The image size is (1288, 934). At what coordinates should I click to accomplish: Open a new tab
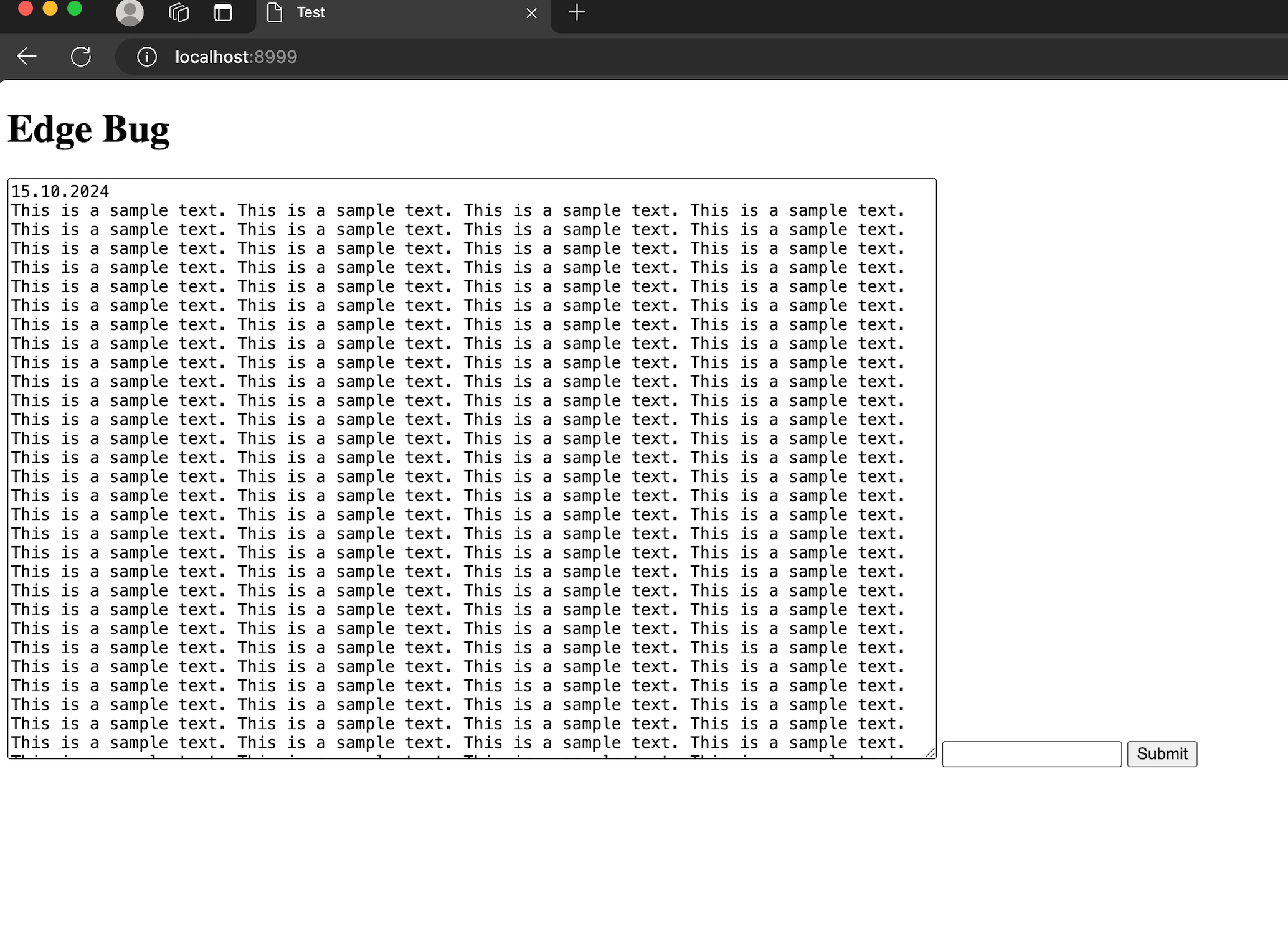click(575, 12)
